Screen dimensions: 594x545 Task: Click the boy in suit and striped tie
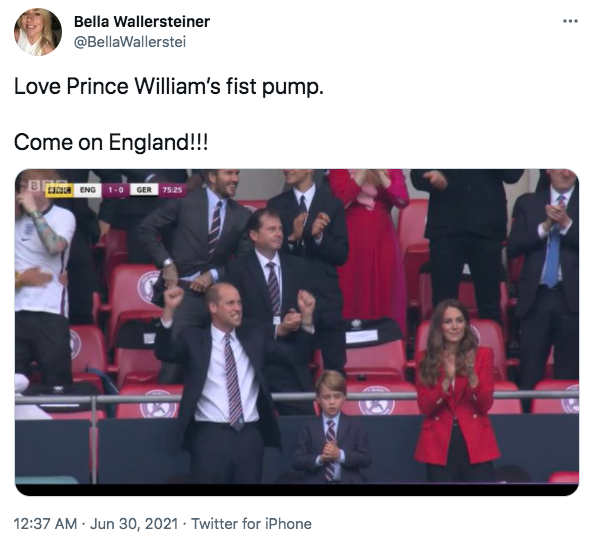(x=331, y=427)
